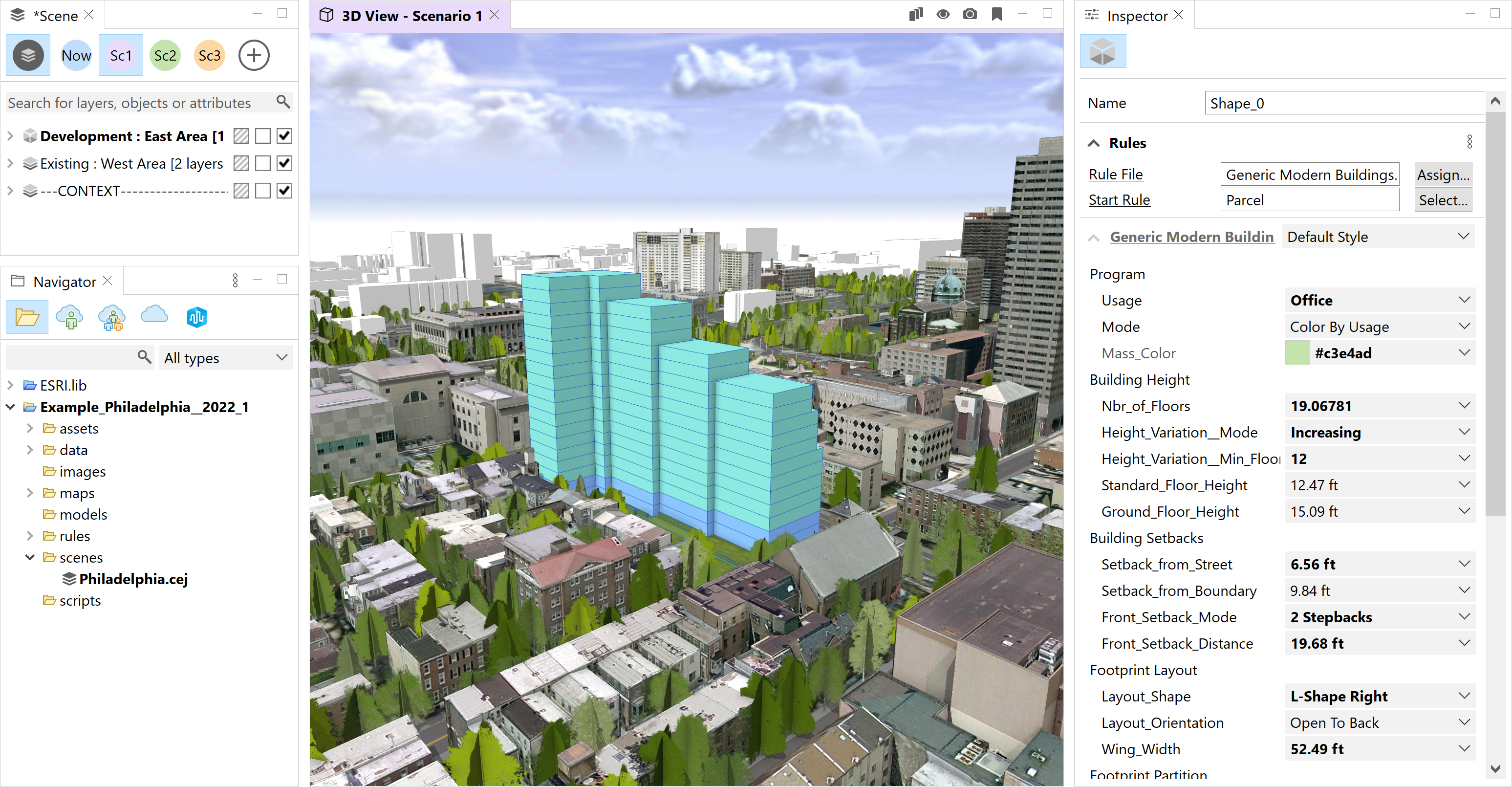Toggle the empty checkbox for Existing West Area
The image size is (1512, 787).
coord(263,164)
